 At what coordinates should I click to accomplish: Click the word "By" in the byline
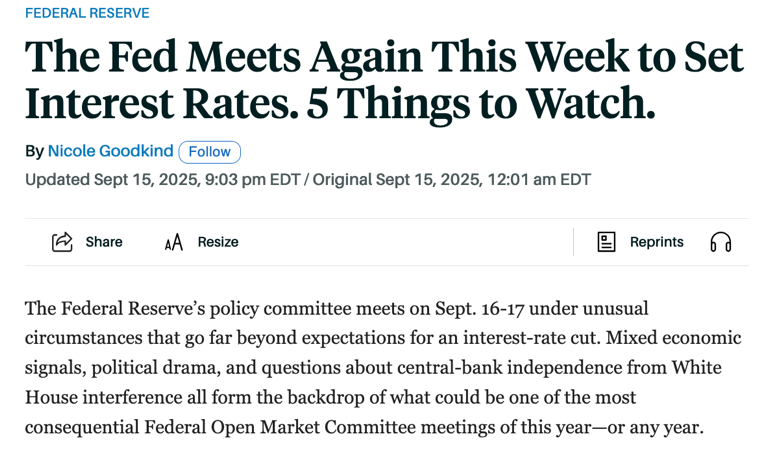pos(34,151)
